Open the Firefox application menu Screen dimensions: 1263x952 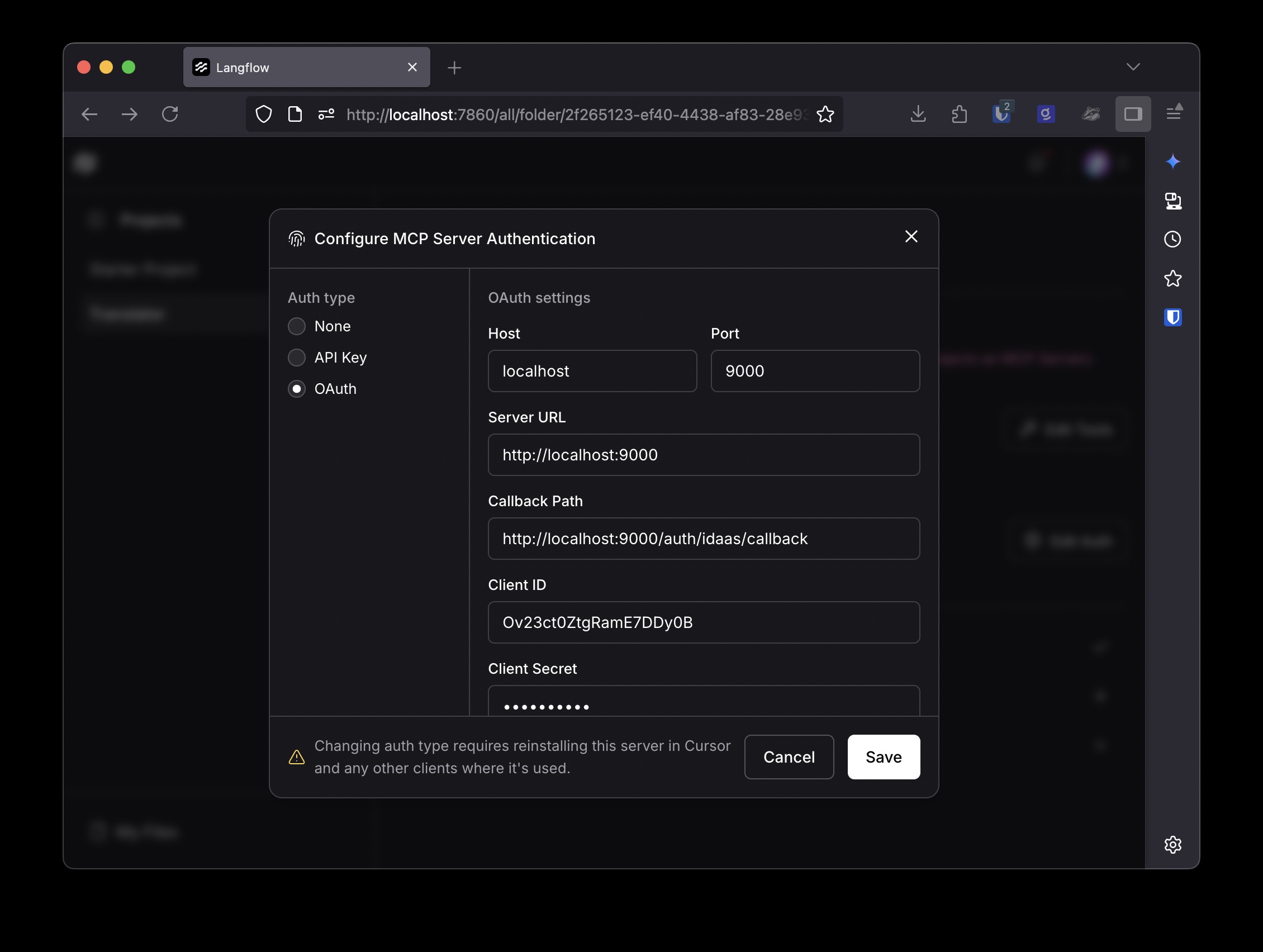tap(1175, 113)
